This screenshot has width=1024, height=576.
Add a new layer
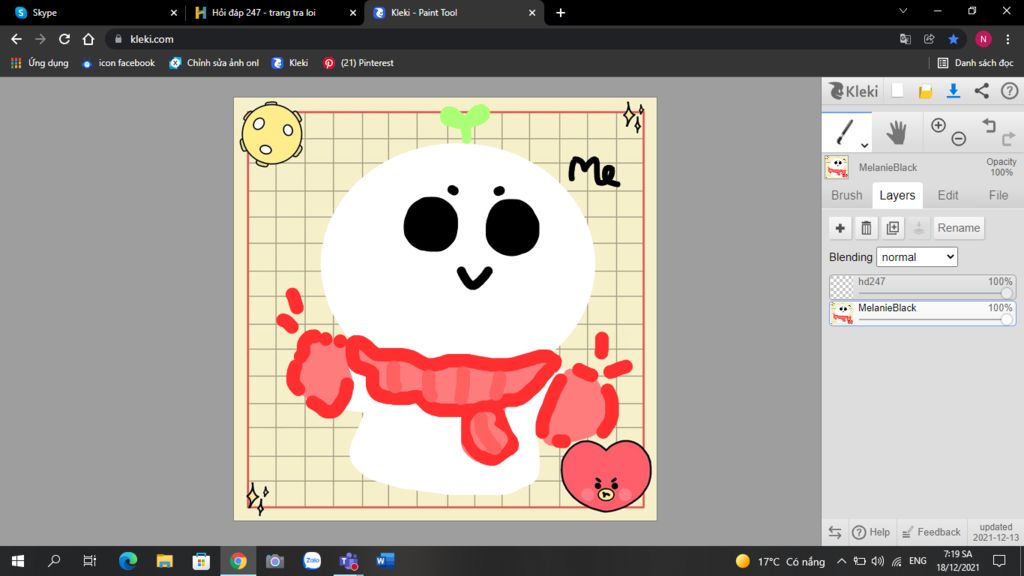(x=840, y=228)
